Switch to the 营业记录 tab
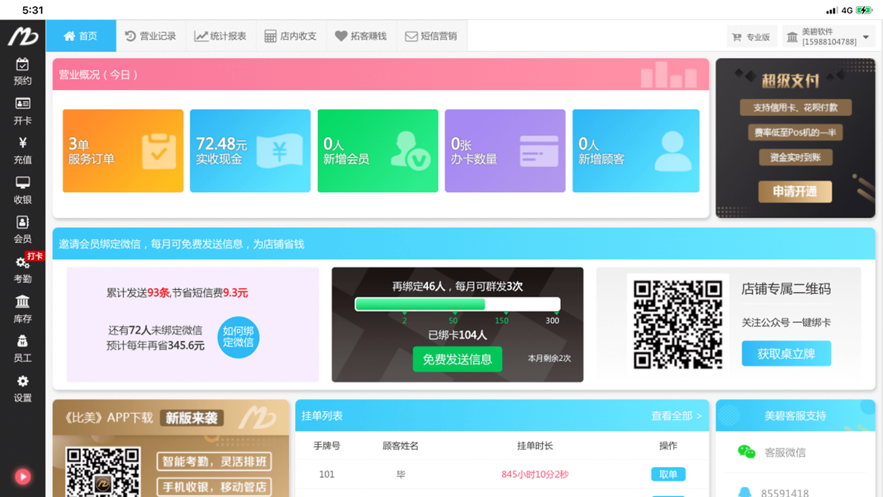This screenshot has width=883, height=497. click(150, 36)
